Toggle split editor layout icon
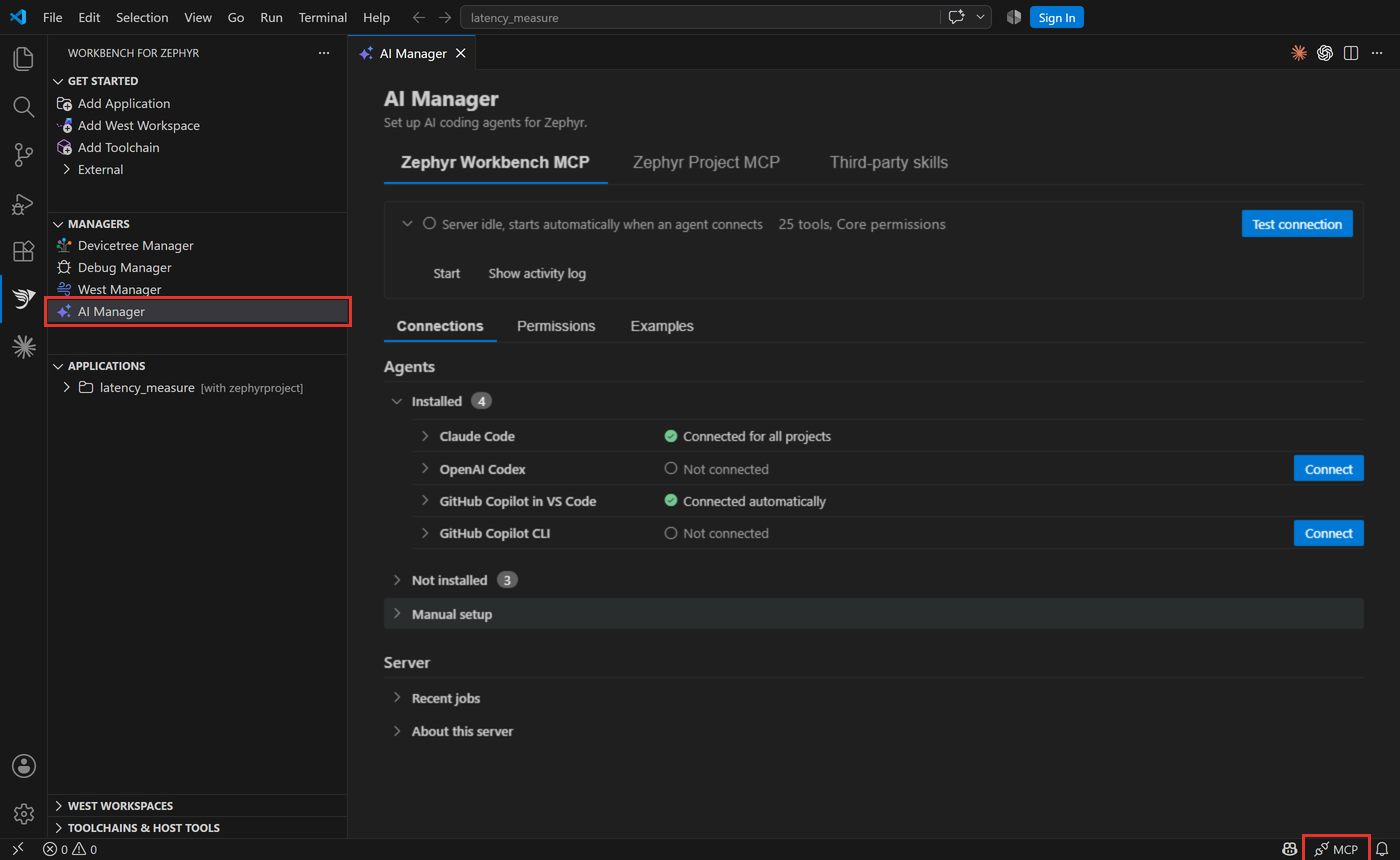 click(x=1351, y=53)
